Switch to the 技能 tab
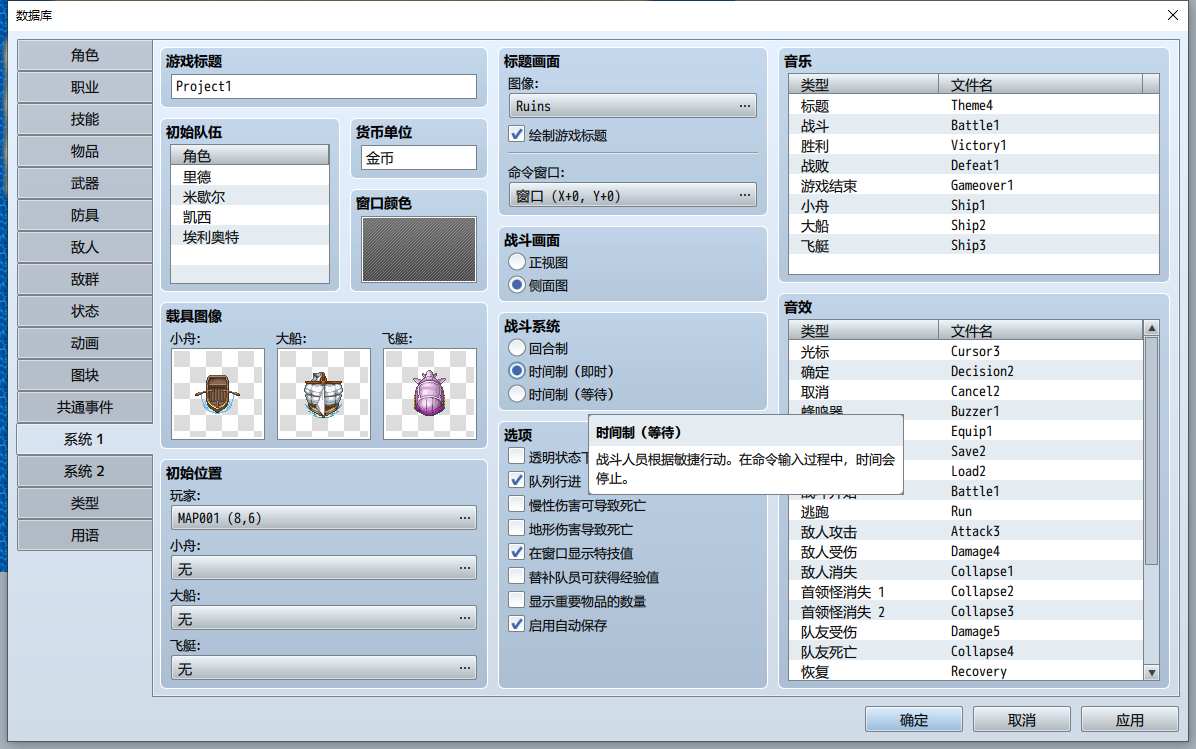 (85, 119)
